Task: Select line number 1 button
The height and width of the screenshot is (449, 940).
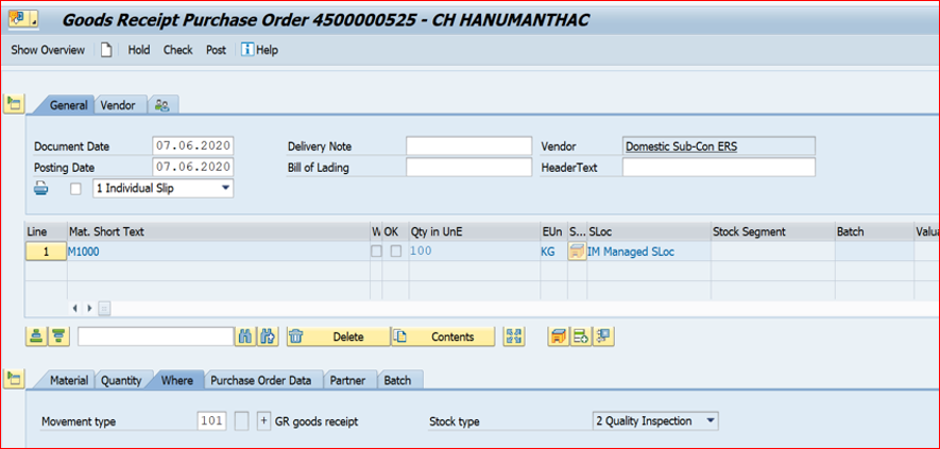Action: point(46,252)
